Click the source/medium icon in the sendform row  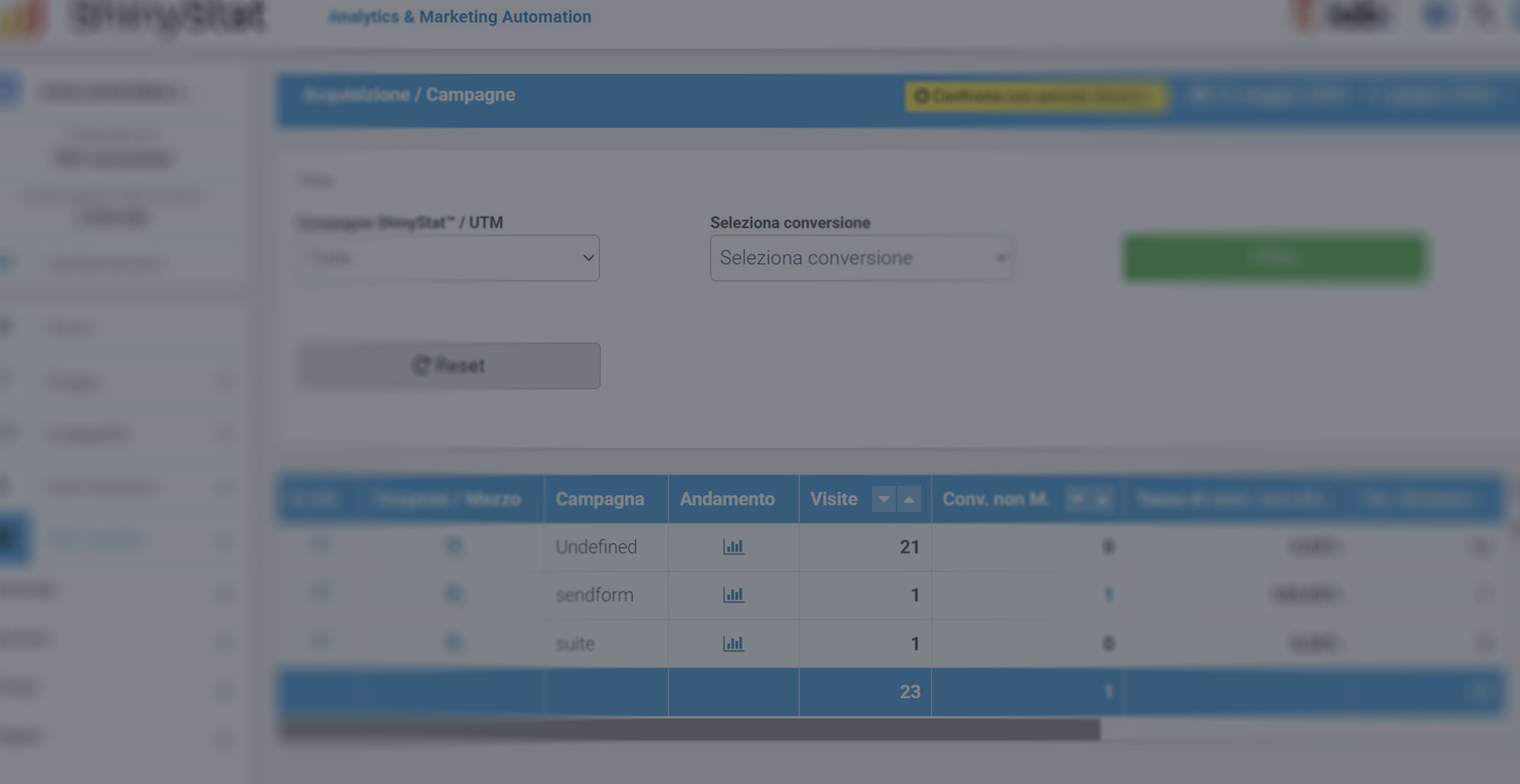(x=454, y=595)
